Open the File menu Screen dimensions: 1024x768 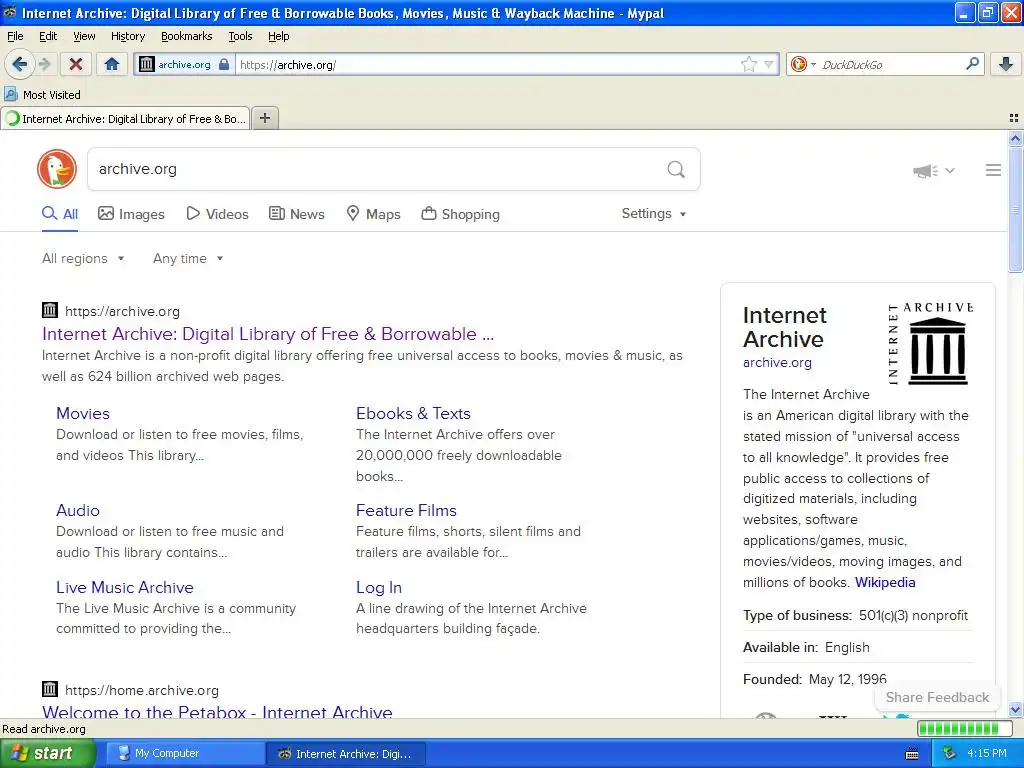pyautogui.click(x=15, y=36)
